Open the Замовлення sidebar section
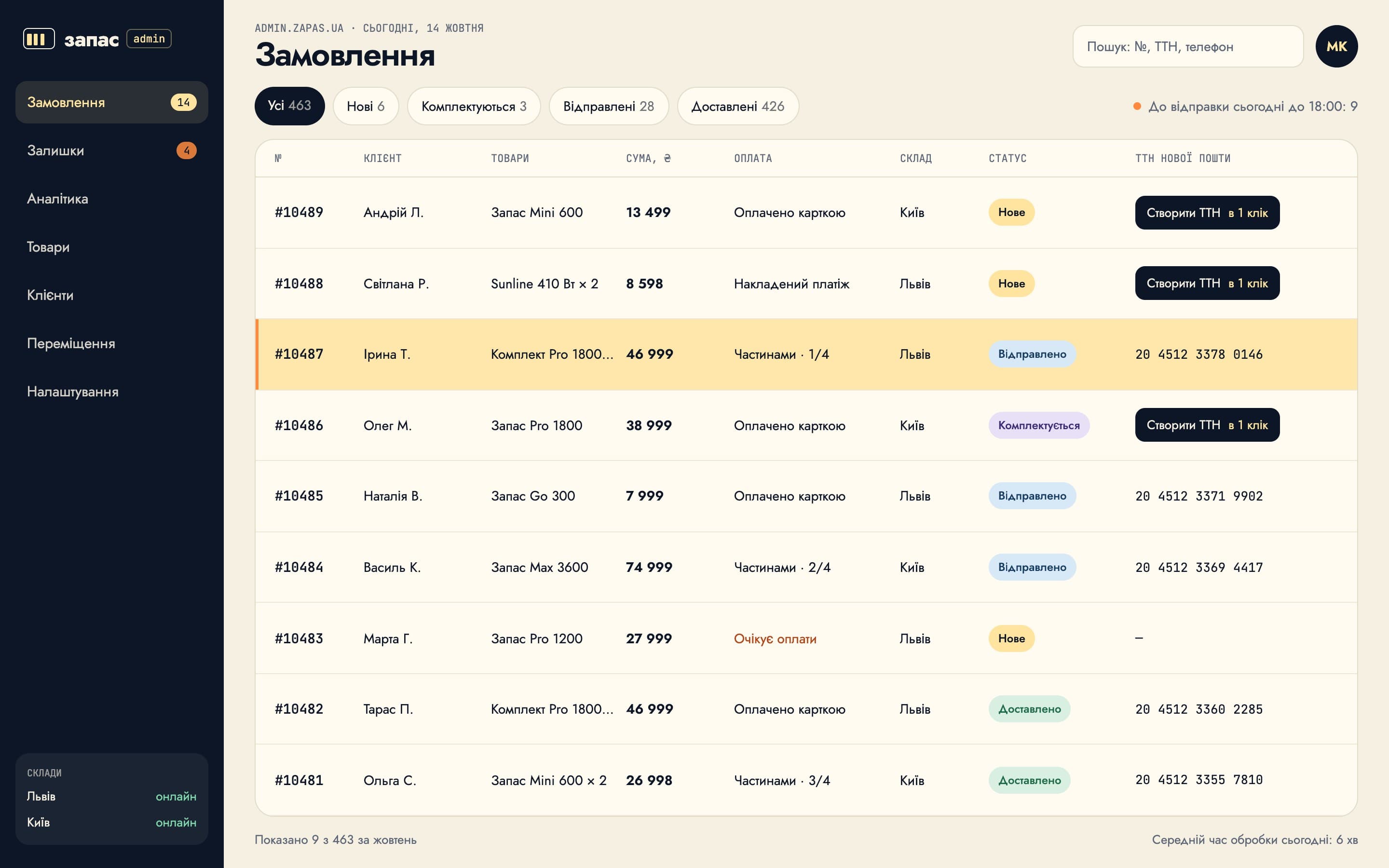1389x868 pixels. point(112,102)
